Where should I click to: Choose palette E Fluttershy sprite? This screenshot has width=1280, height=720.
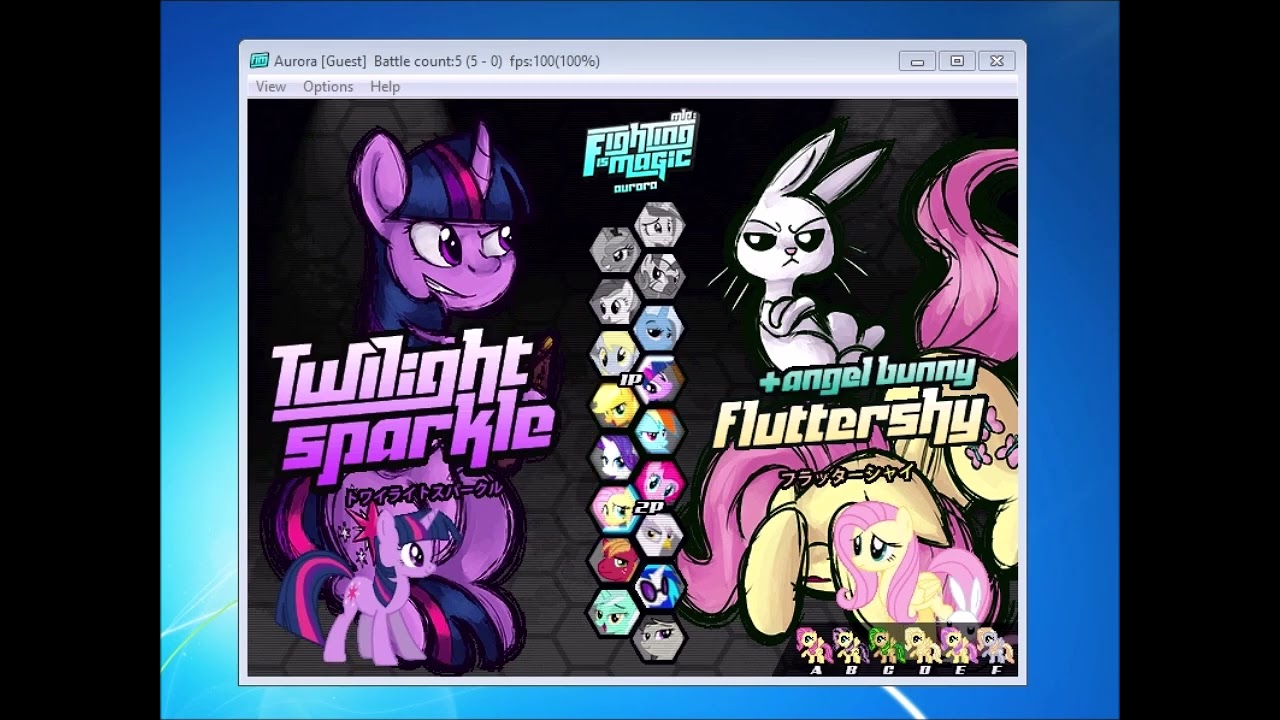(x=958, y=646)
